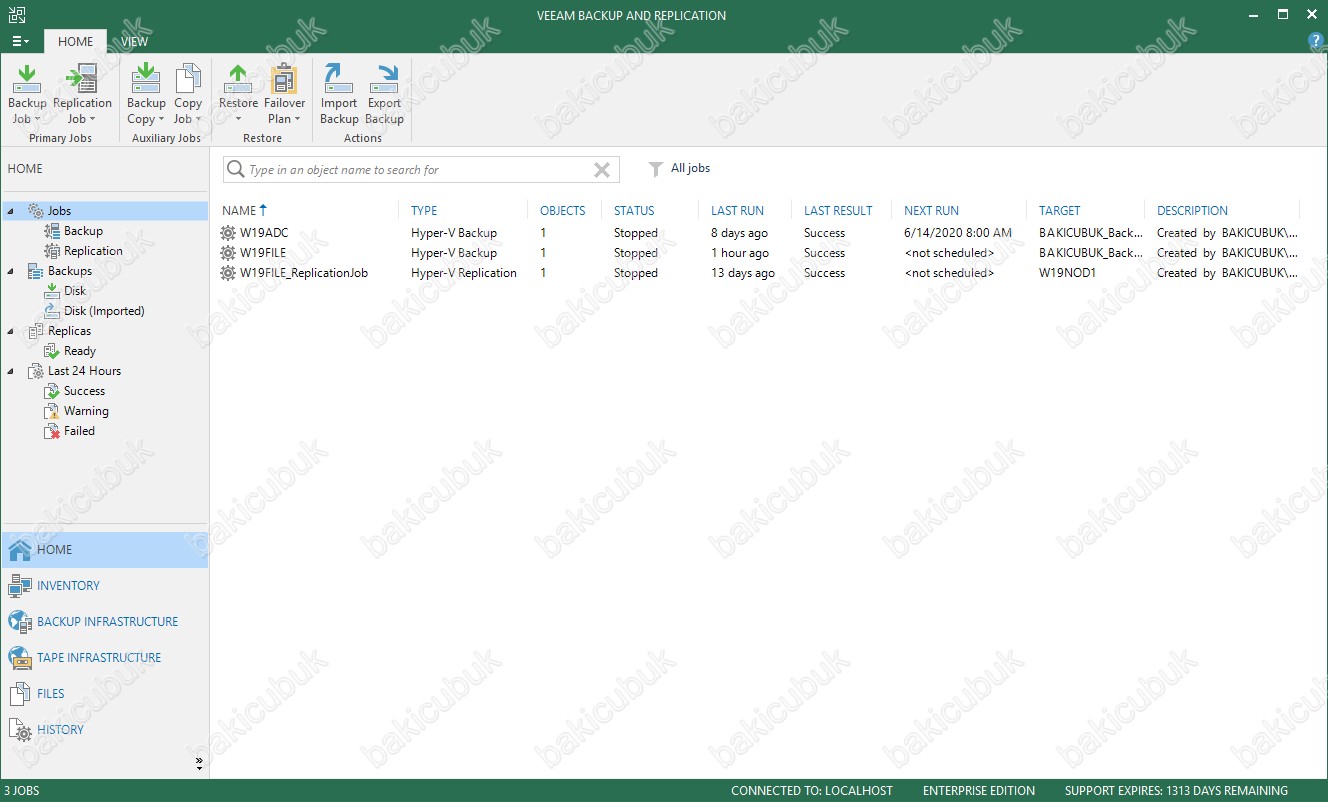Collapse the Last 24 Hours tree node
Viewport: 1328px width, 802px height.
coord(10,371)
